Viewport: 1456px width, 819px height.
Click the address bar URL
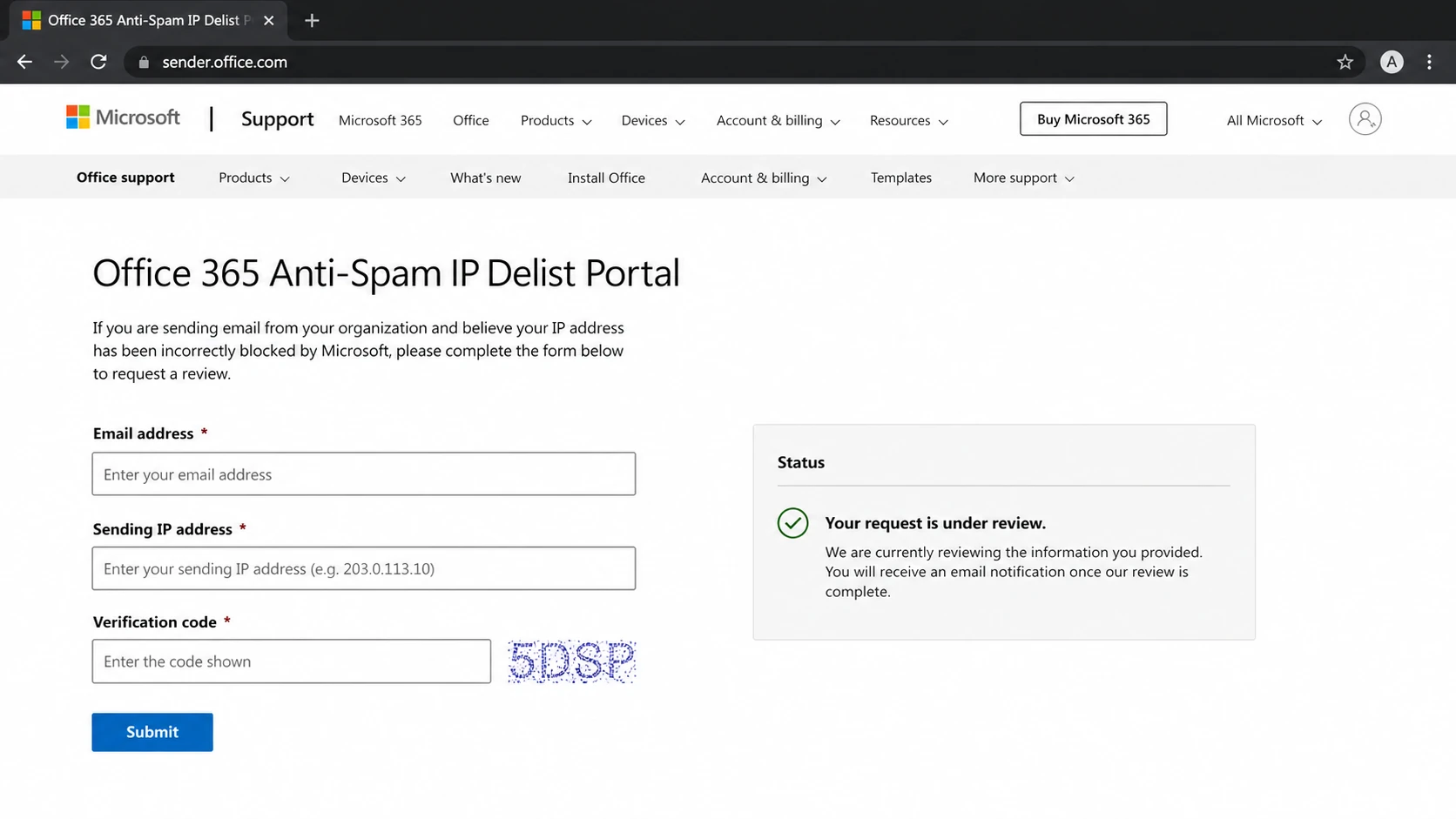click(225, 62)
